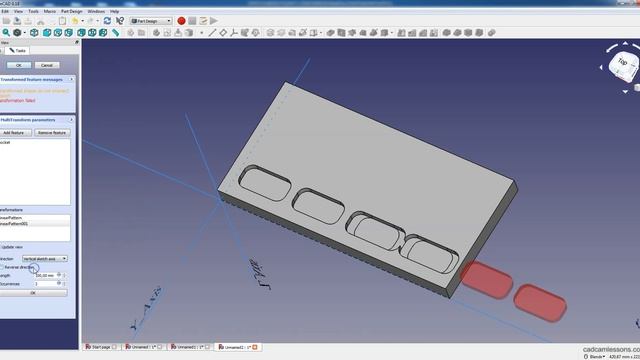Open the Part Design workbench dropdown

(x=151, y=21)
